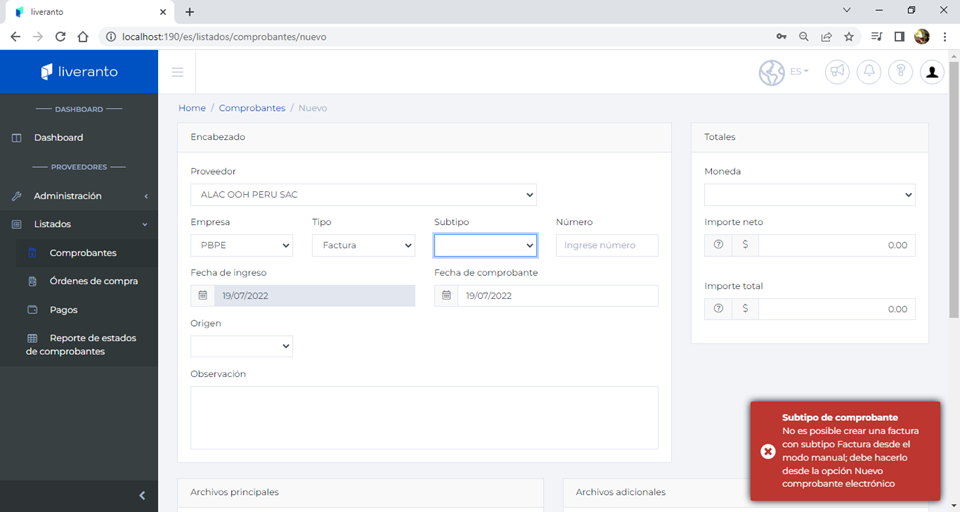This screenshot has width=960, height=512.
Task: Open Tipo dropdown showing Factura
Action: 364,245
